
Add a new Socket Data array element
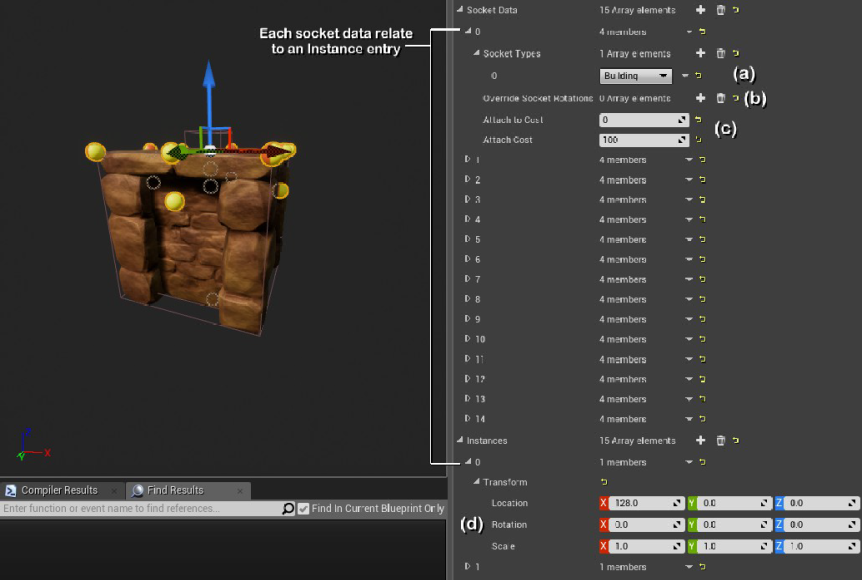click(701, 10)
